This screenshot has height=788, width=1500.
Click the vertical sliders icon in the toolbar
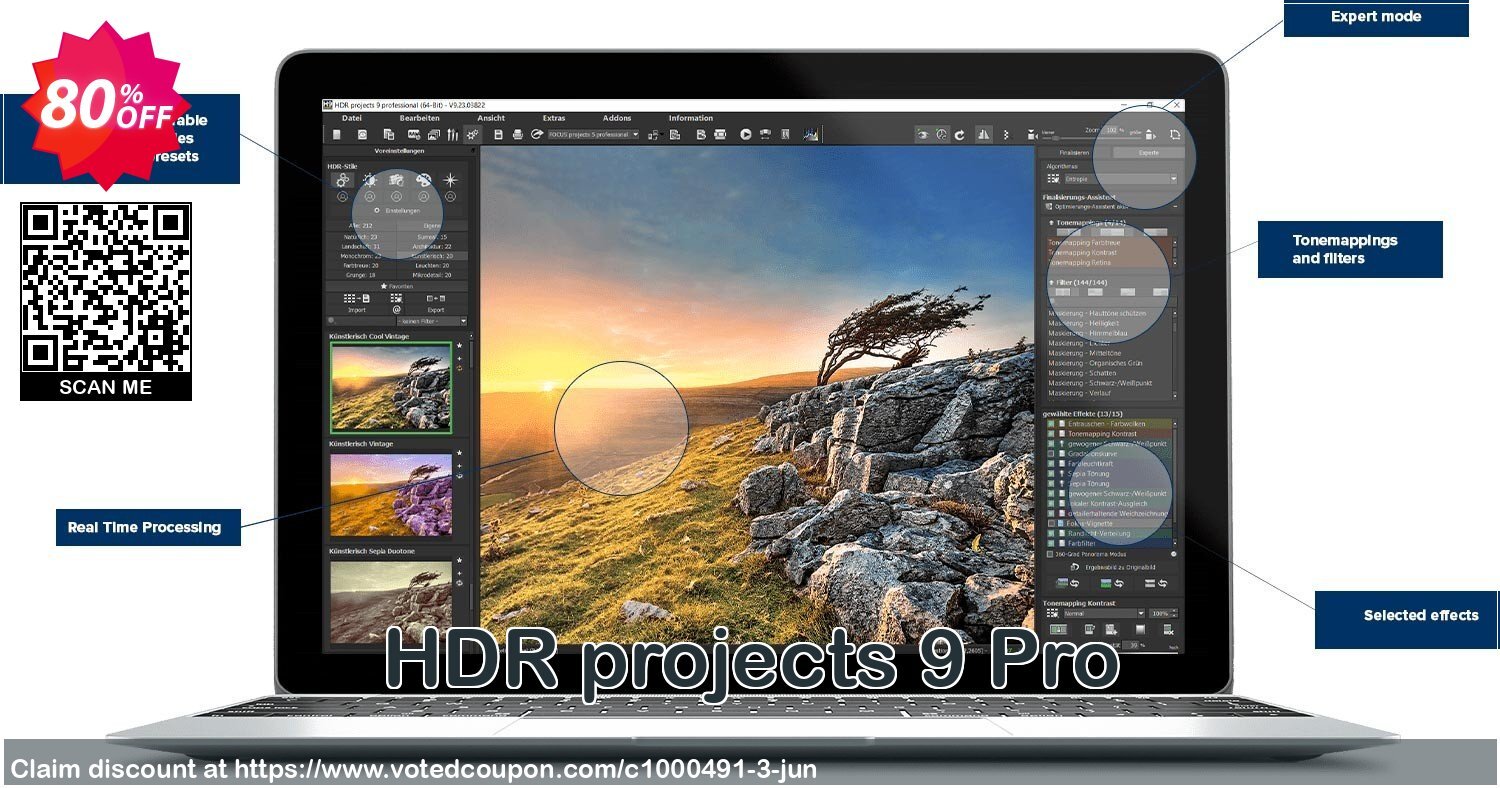(x=453, y=134)
